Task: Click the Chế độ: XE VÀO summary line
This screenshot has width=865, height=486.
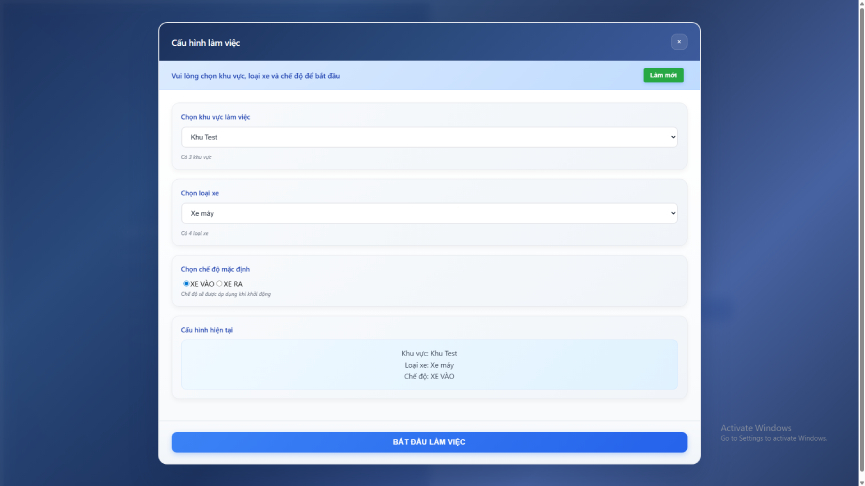Action: tap(429, 376)
